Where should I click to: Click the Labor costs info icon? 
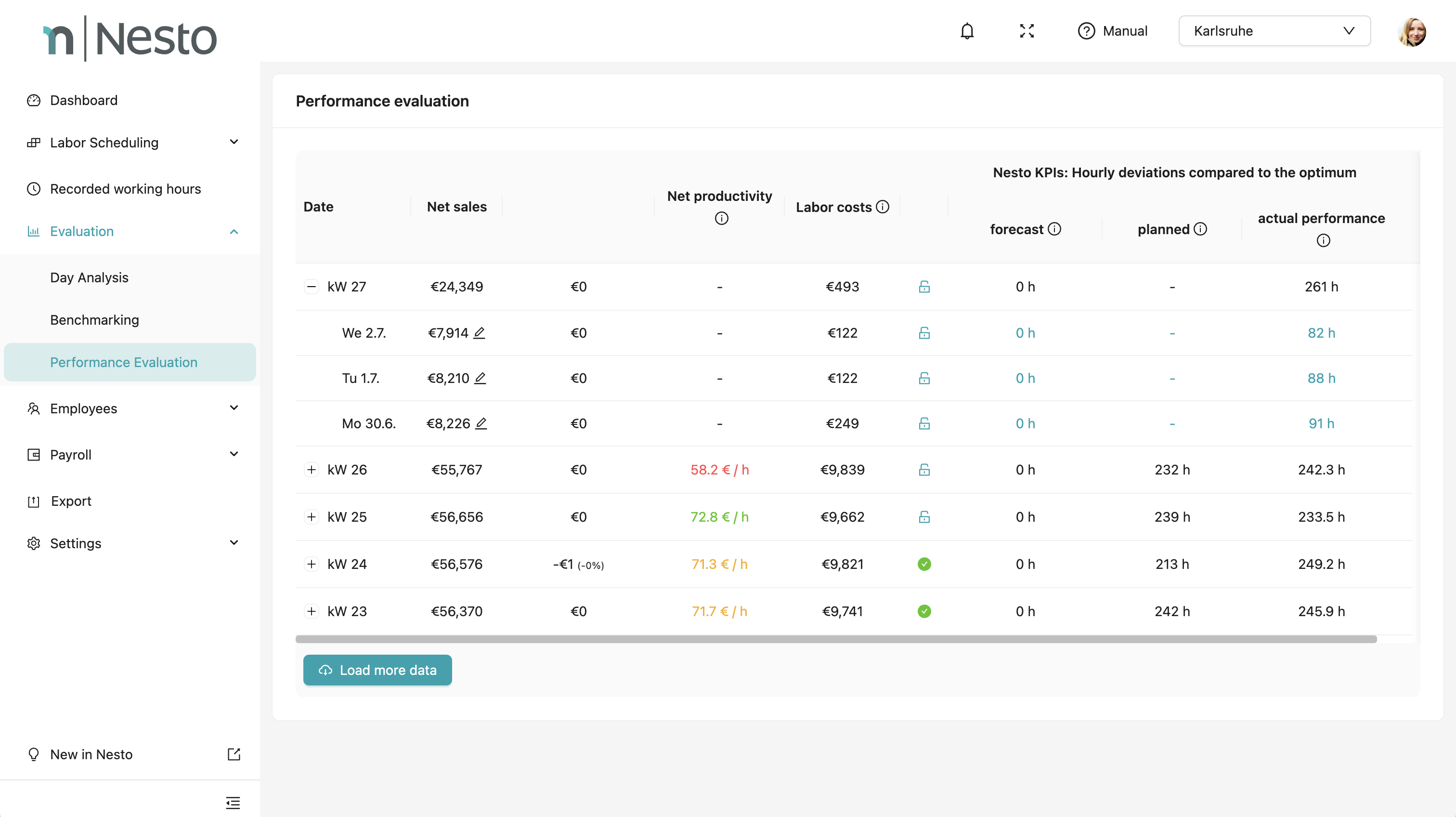point(882,207)
